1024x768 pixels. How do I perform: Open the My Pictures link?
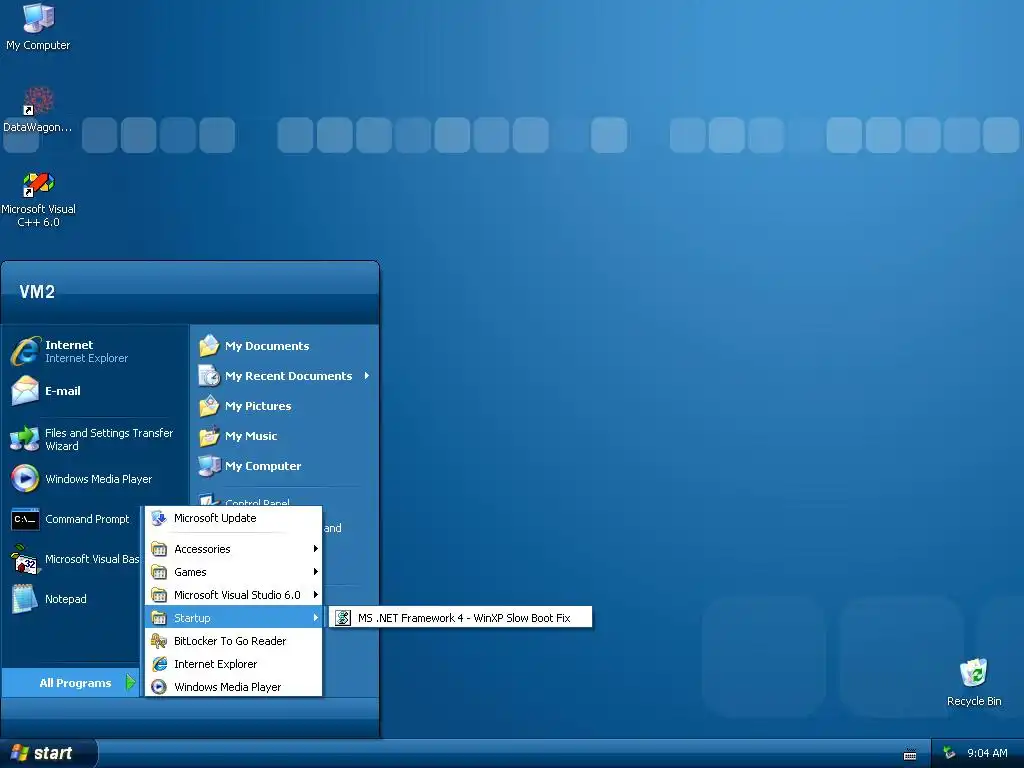(258, 406)
